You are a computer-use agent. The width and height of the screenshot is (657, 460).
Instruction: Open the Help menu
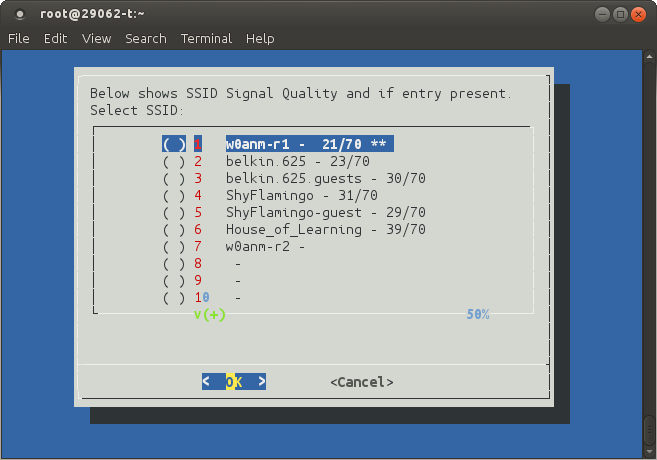260,38
